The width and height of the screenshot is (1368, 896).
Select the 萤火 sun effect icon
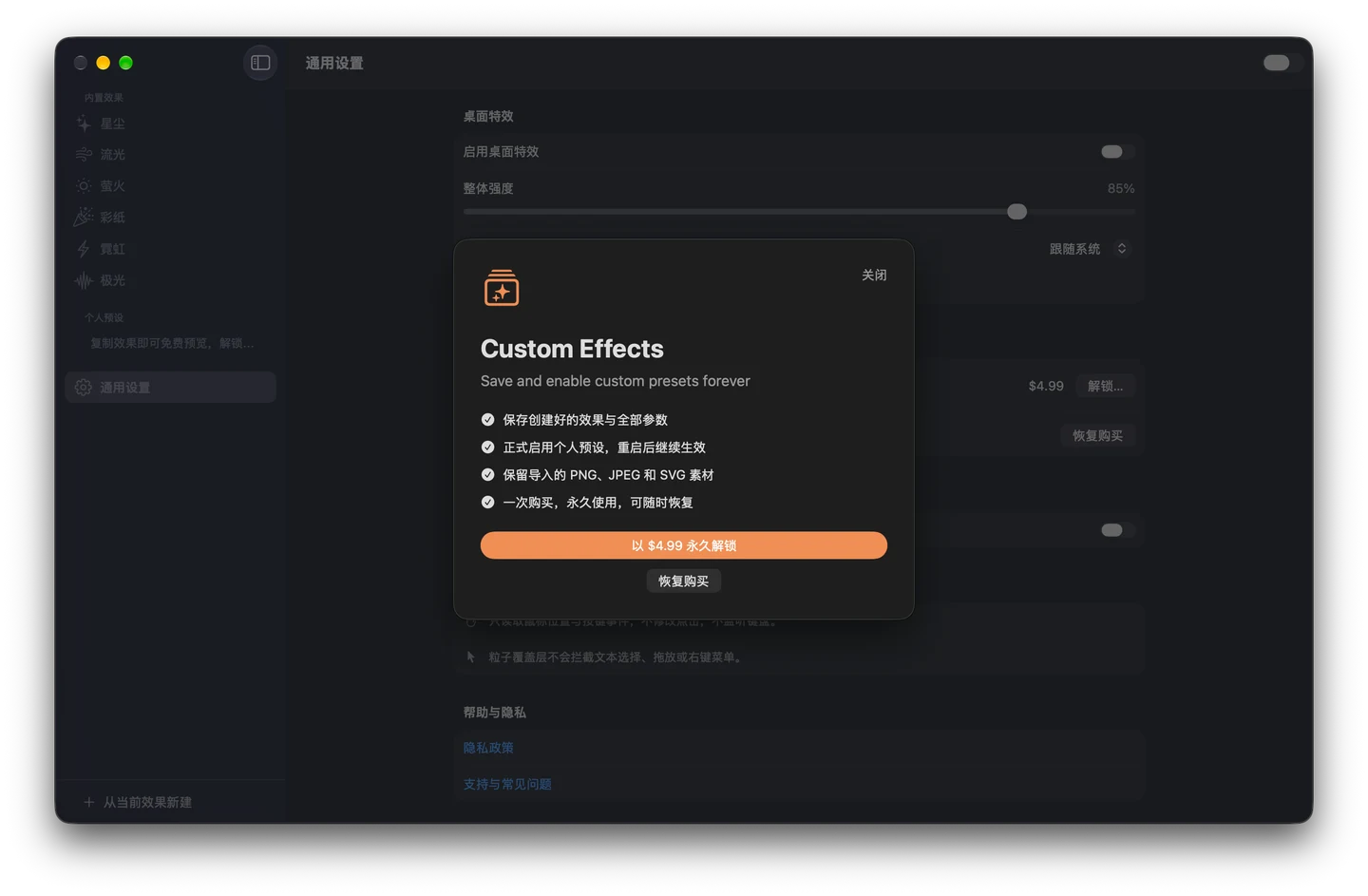coord(84,186)
